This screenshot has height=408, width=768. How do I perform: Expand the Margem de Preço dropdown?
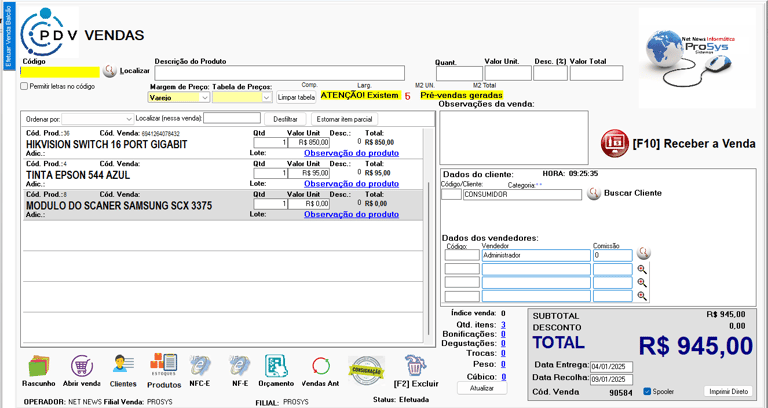205,98
